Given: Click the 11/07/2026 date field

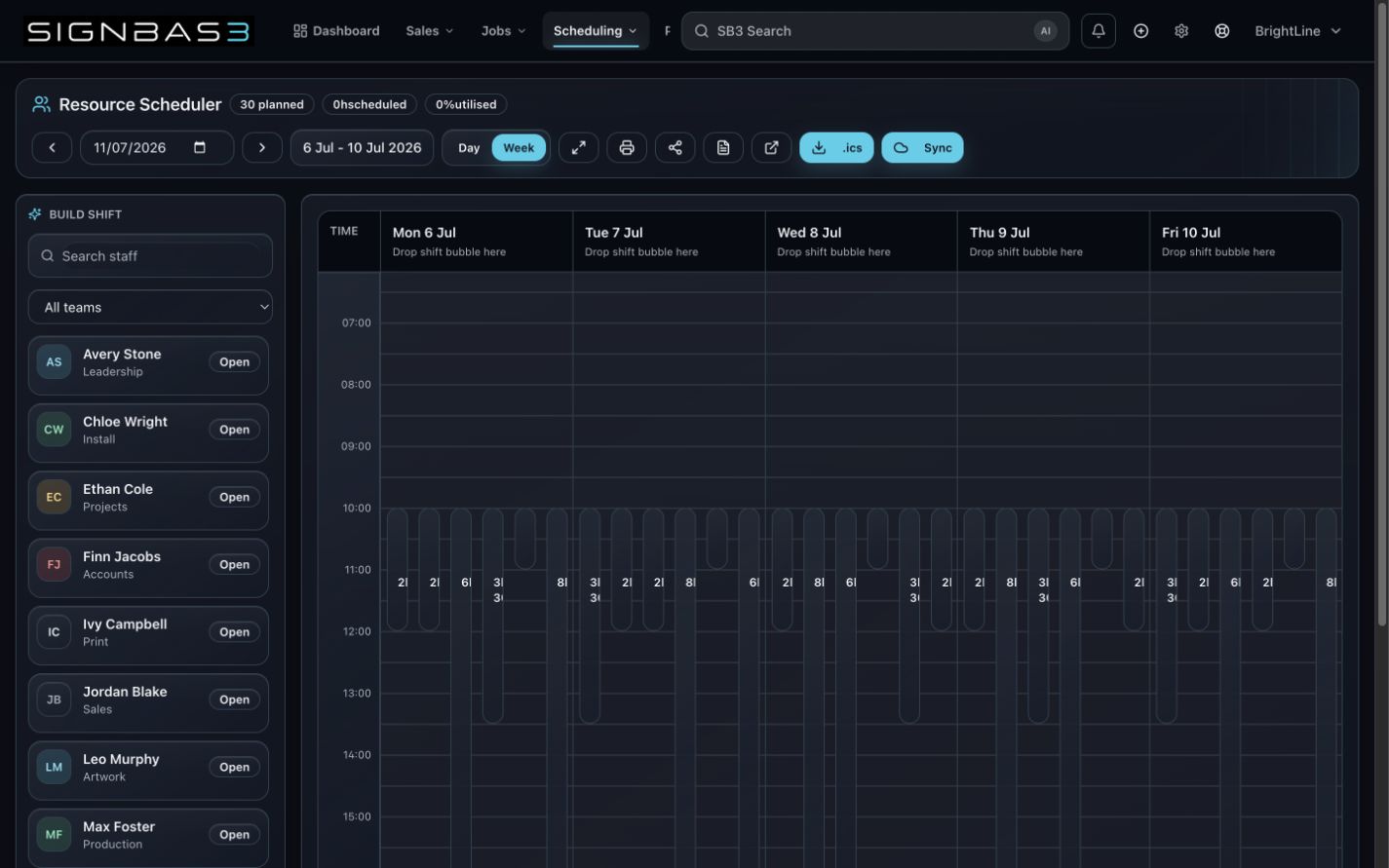Looking at the screenshot, I should 157,147.
